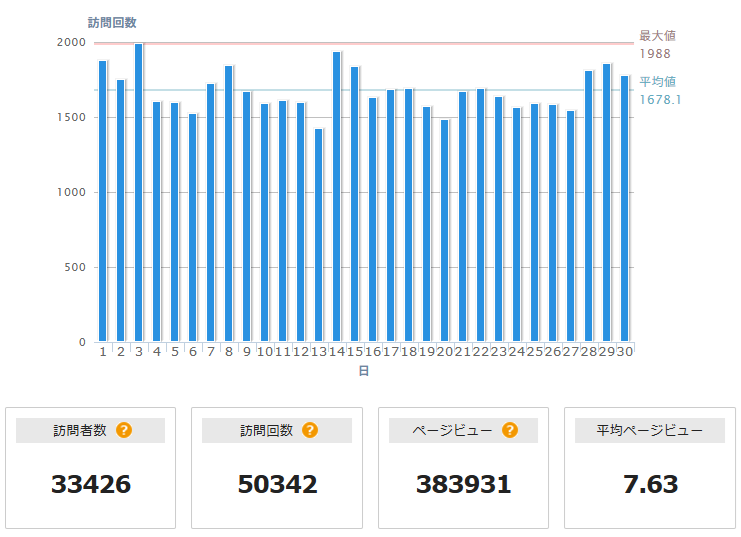Click the 日 x-axis title
The width and height of the screenshot is (741, 537).
point(363,371)
